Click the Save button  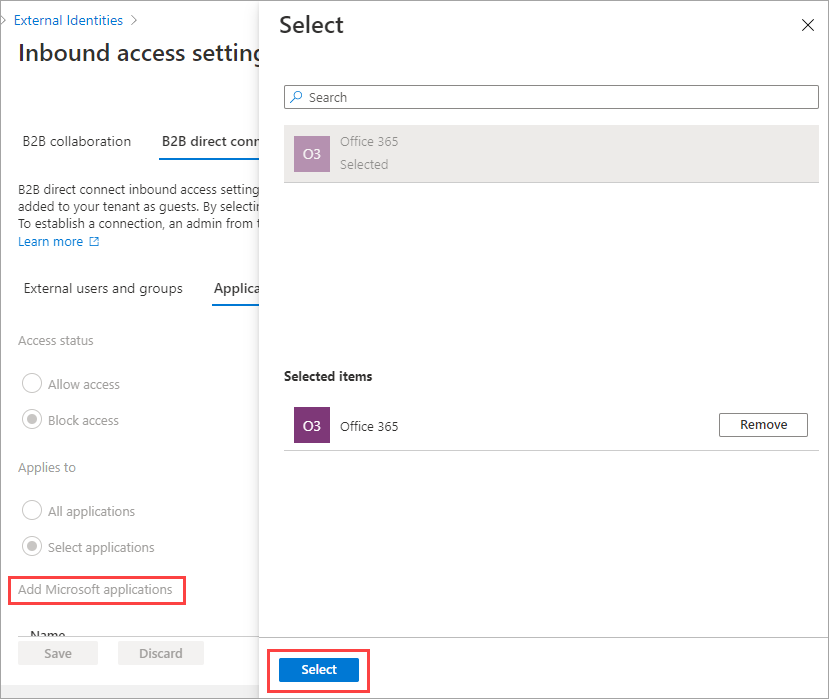57,652
